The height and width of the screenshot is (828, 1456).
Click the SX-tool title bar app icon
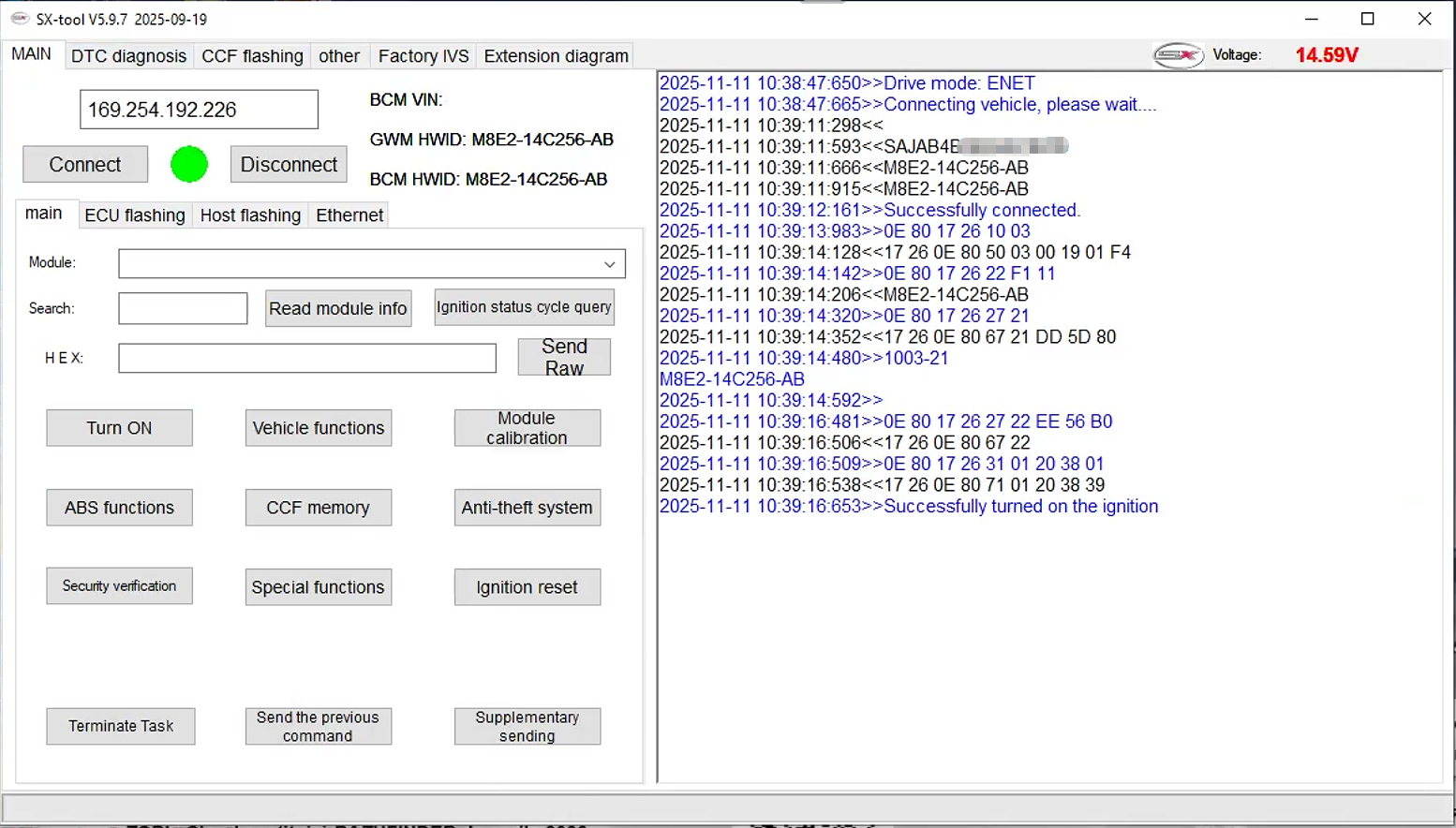point(20,19)
